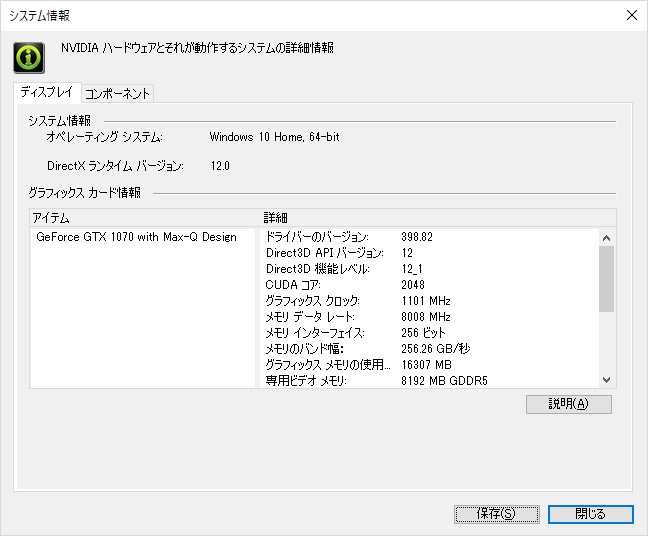Select the メモリ データ レート row label

click(310, 317)
